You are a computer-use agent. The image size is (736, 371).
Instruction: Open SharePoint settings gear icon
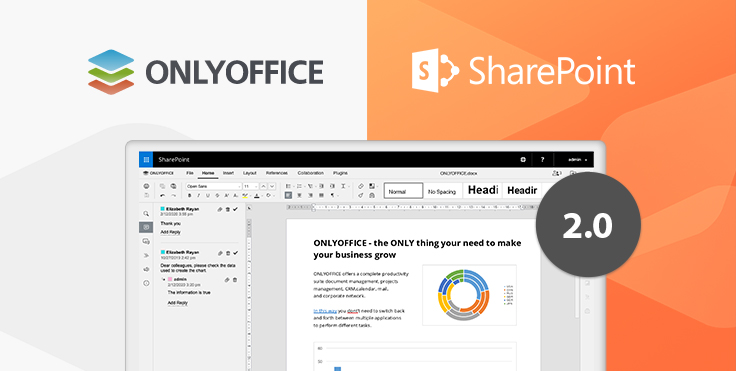point(522,160)
